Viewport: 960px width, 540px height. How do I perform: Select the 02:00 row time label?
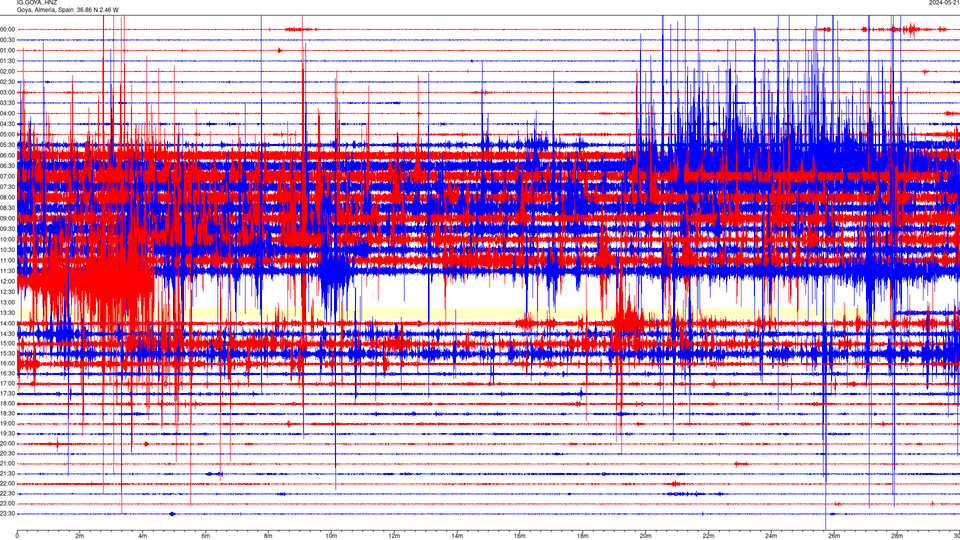point(8,72)
